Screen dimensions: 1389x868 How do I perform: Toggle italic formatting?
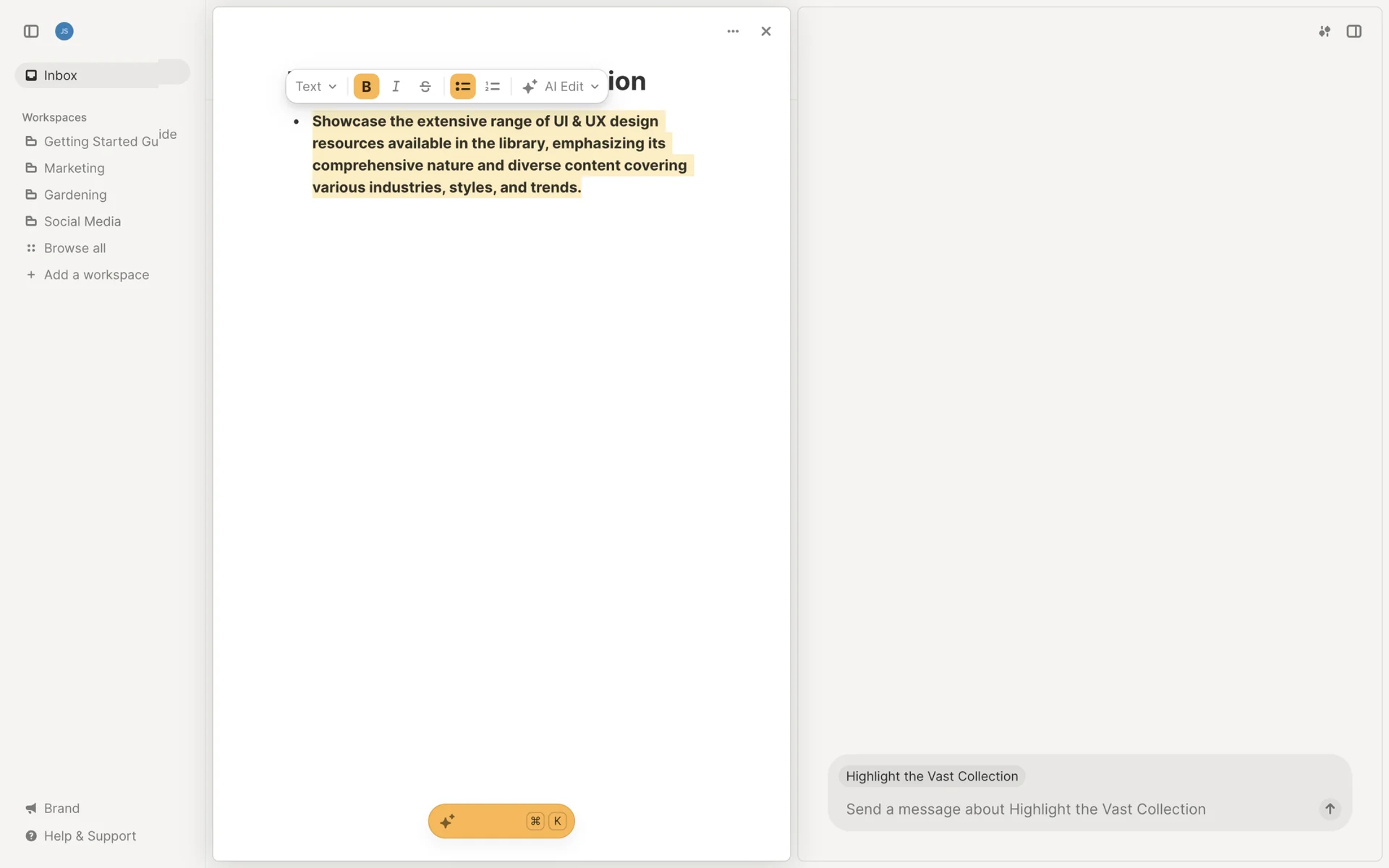pos(396,87)
